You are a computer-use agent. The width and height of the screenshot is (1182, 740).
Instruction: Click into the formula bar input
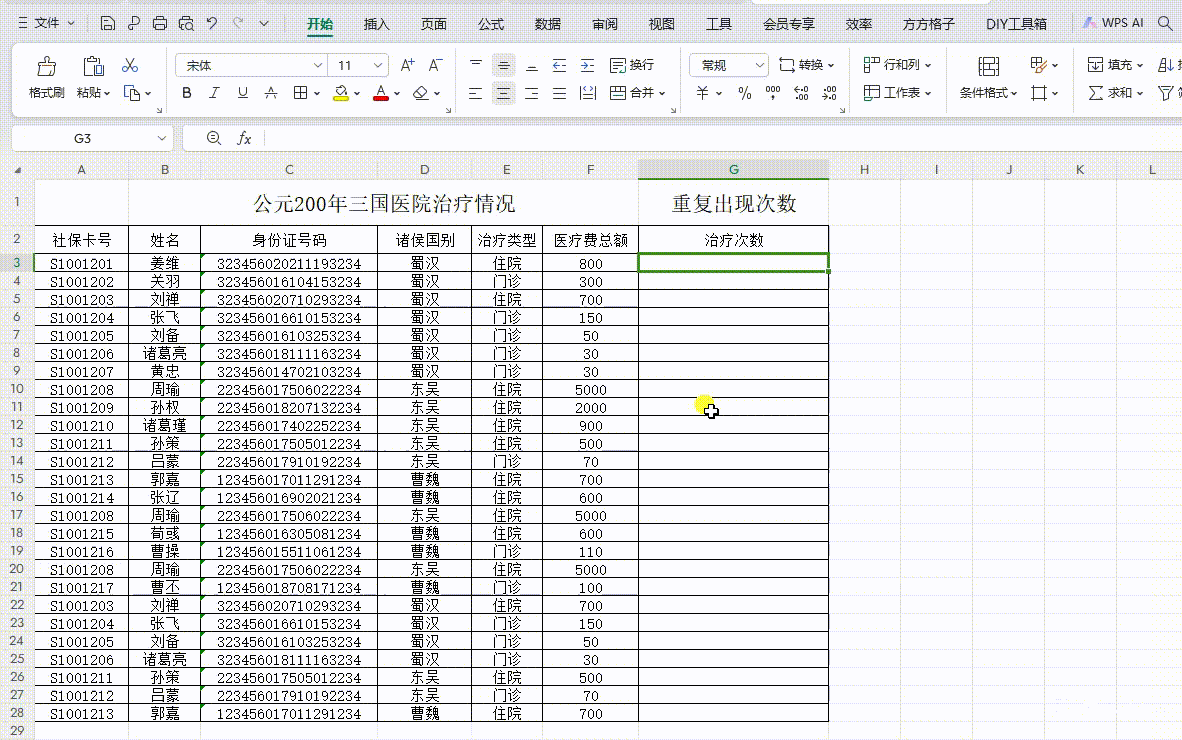point(722,138)
